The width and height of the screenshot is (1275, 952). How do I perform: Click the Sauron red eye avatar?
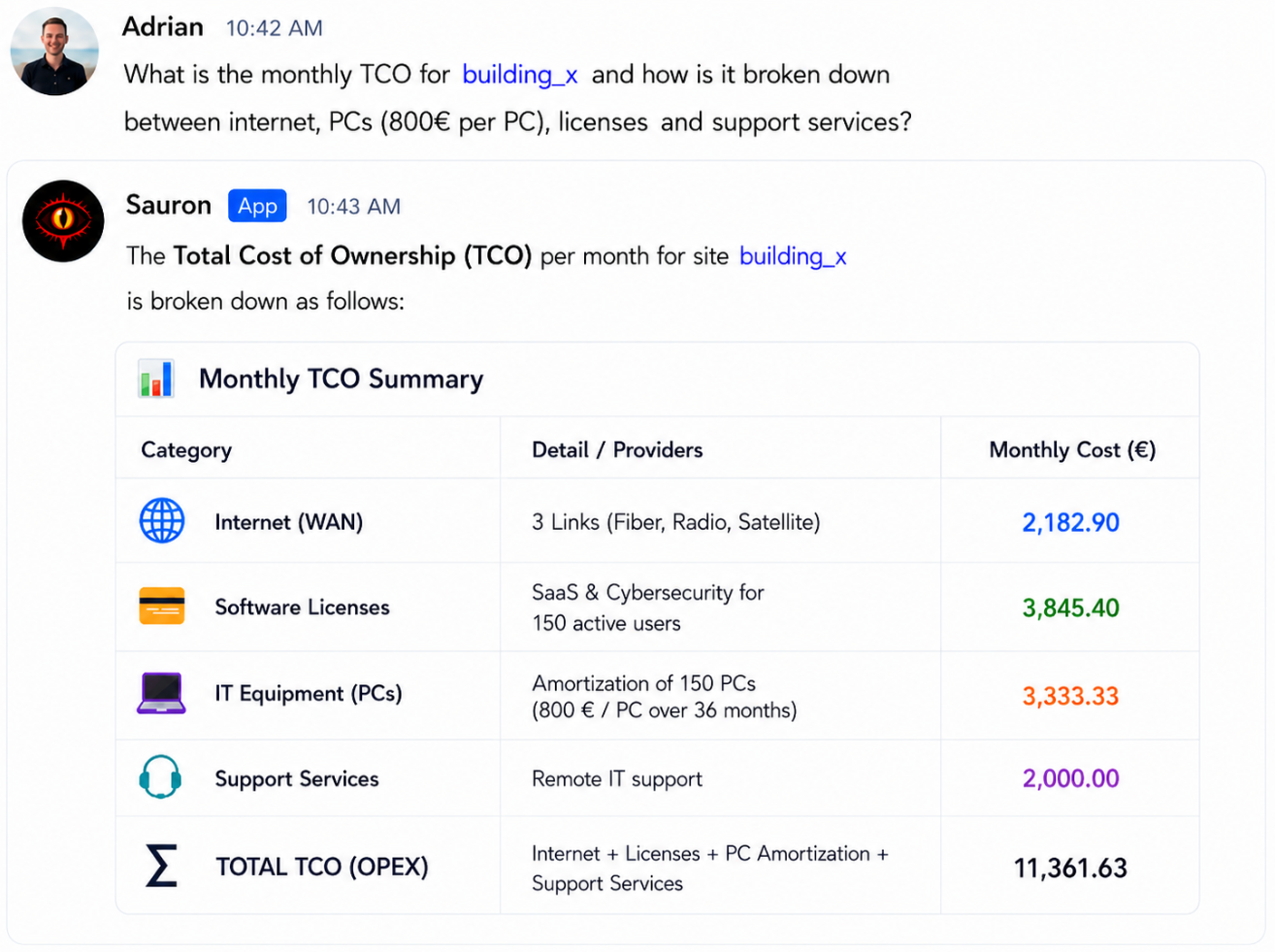point(63,221)
